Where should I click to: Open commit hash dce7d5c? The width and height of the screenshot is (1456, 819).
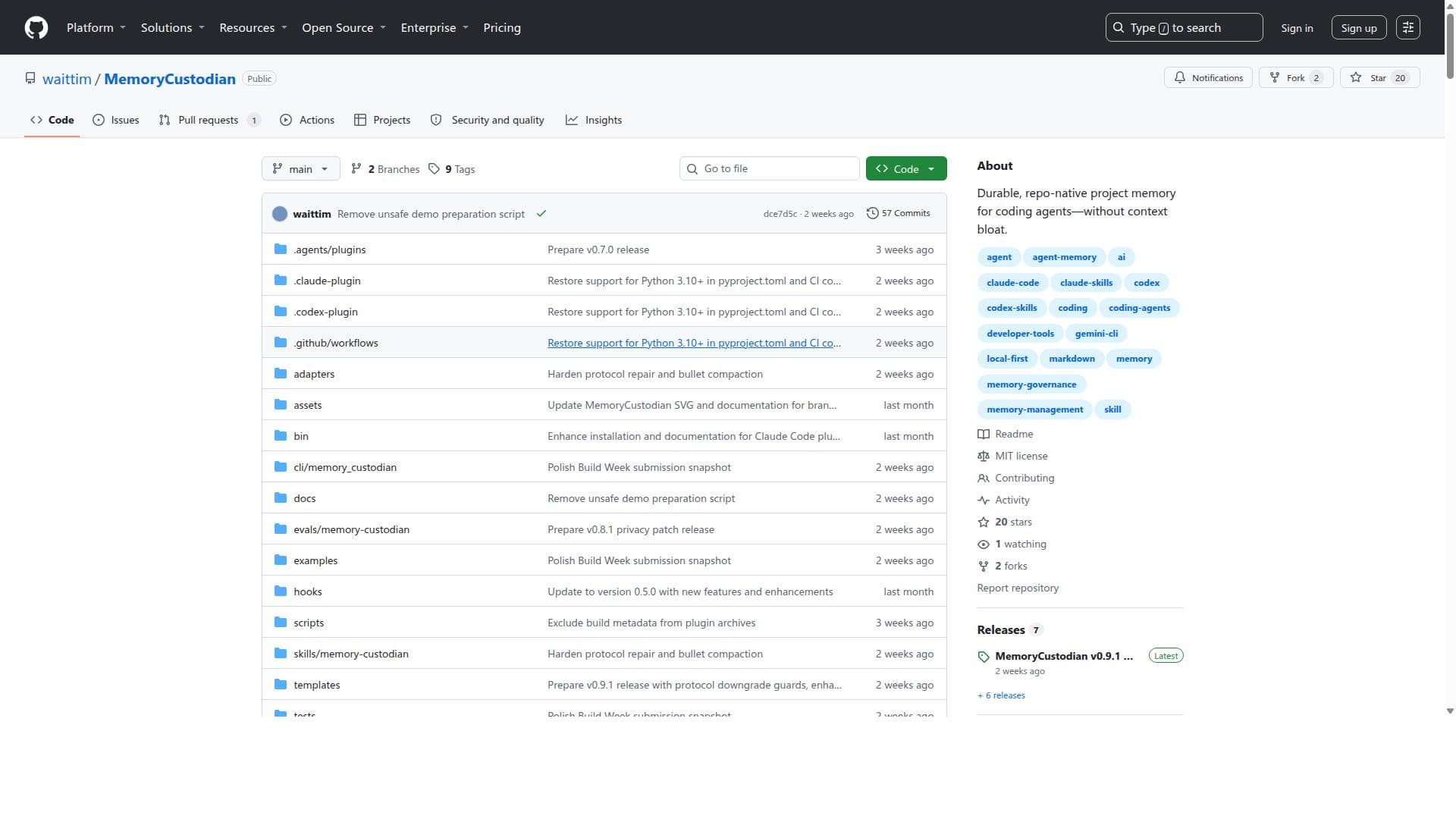pos(780,214)
